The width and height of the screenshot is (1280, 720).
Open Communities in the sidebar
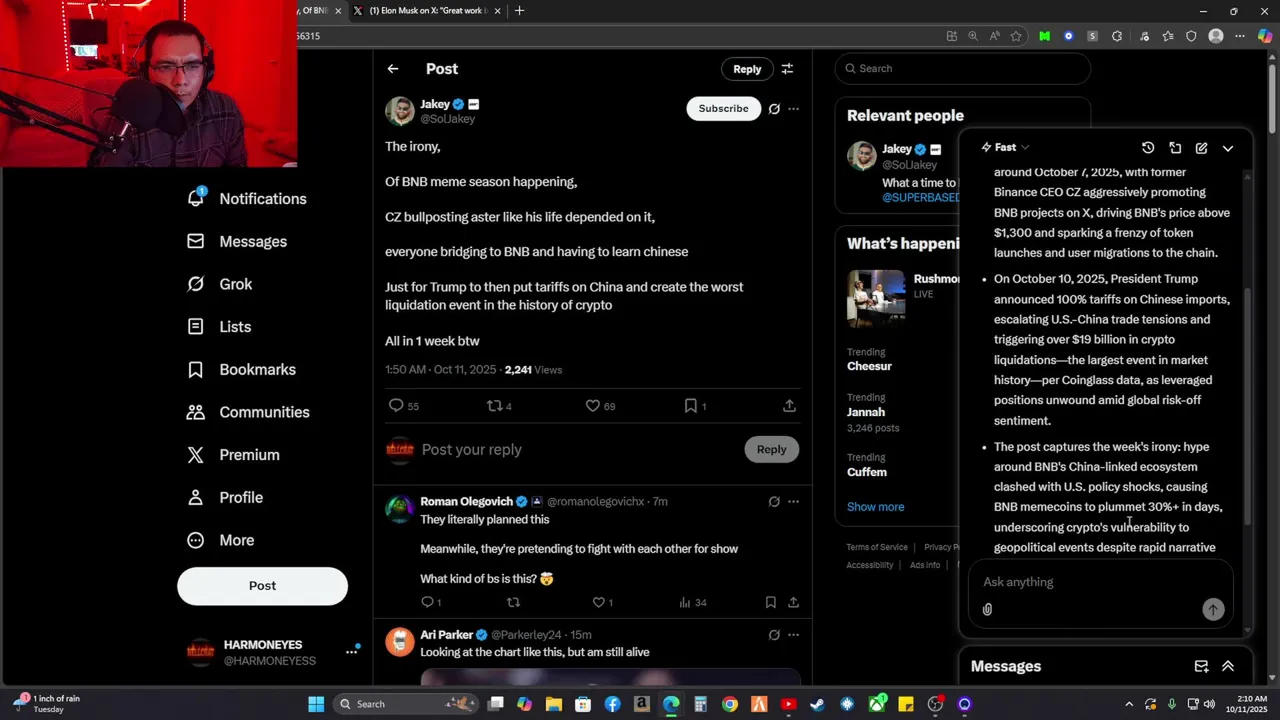(x=248, y=412)
